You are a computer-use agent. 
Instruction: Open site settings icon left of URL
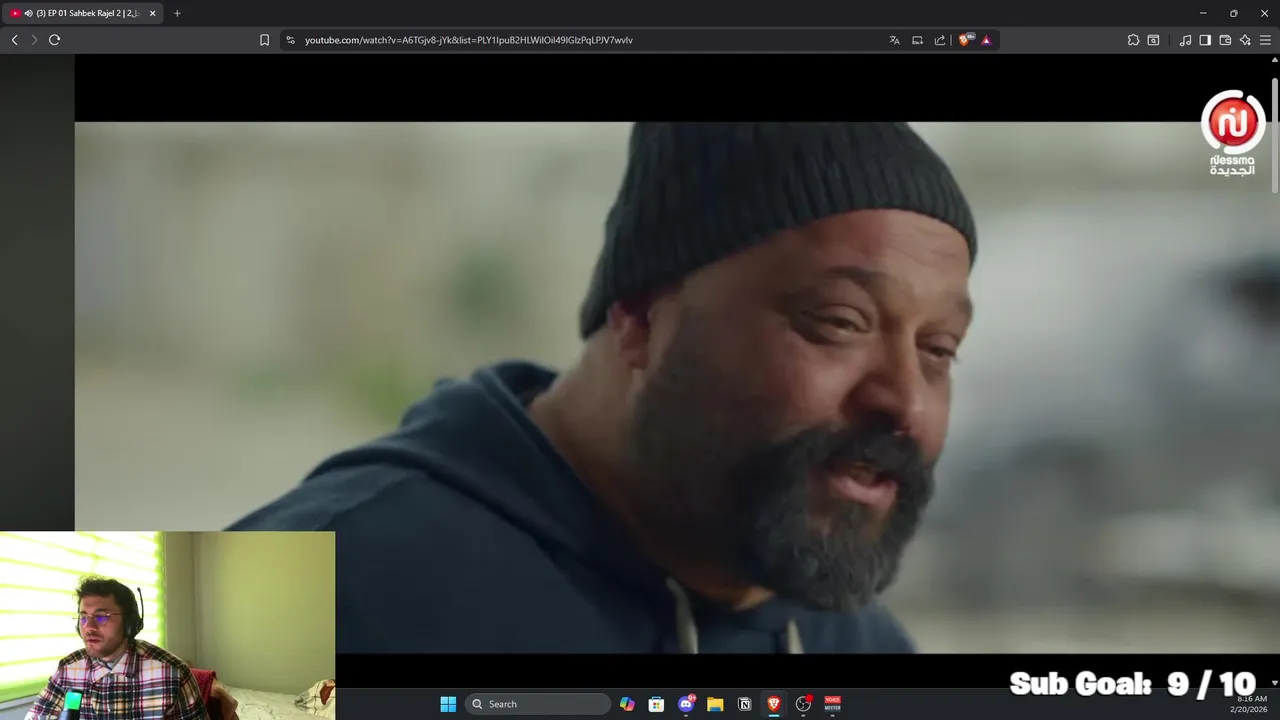coord(290,40)
